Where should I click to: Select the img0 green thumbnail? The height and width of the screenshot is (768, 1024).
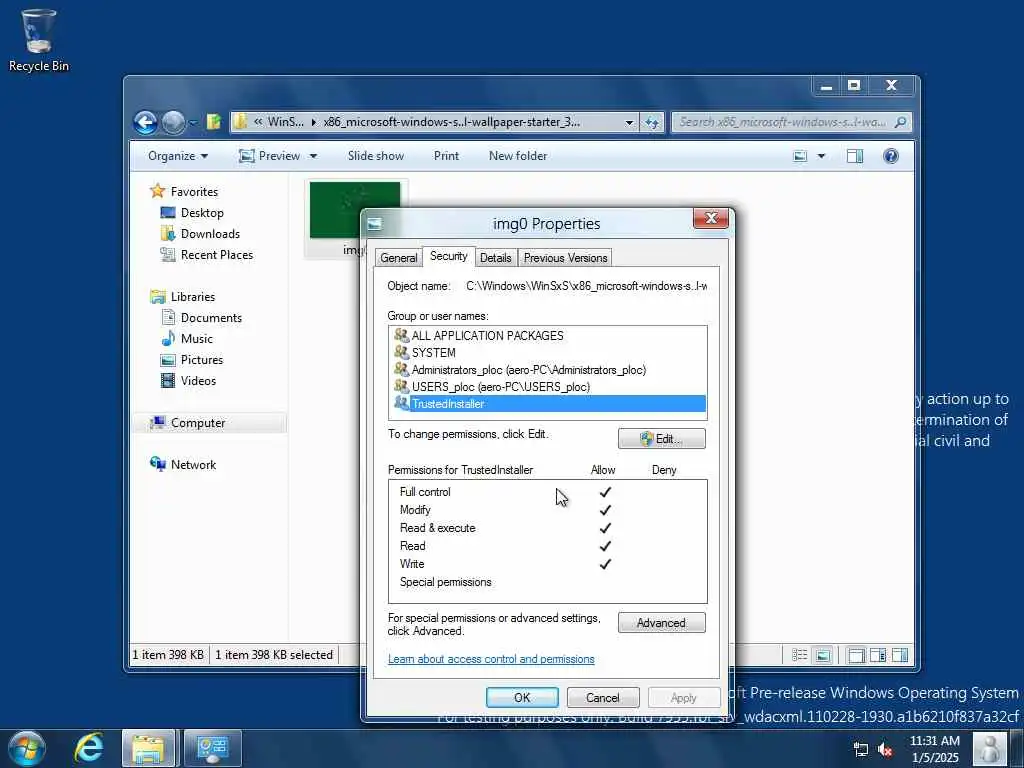tap(334, 210)
